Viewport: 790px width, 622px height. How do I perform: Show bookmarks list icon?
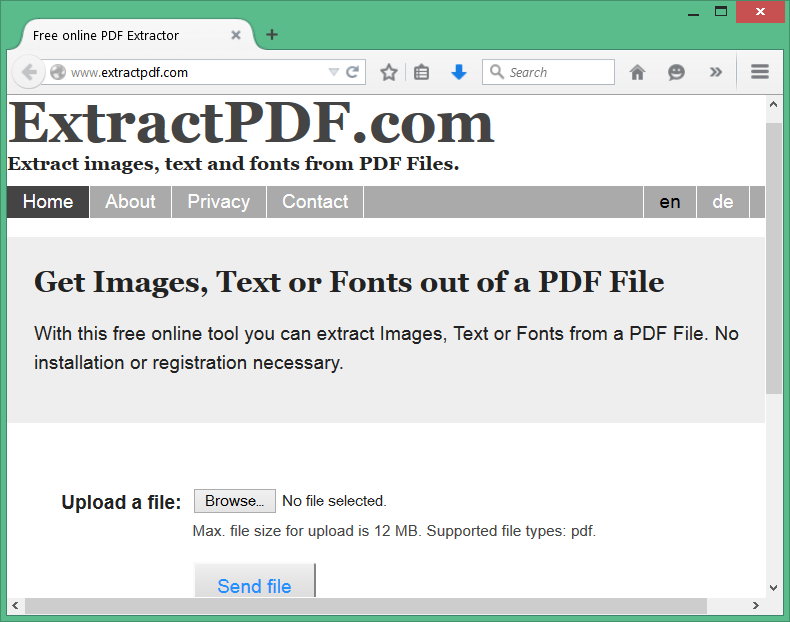point(421,73)
